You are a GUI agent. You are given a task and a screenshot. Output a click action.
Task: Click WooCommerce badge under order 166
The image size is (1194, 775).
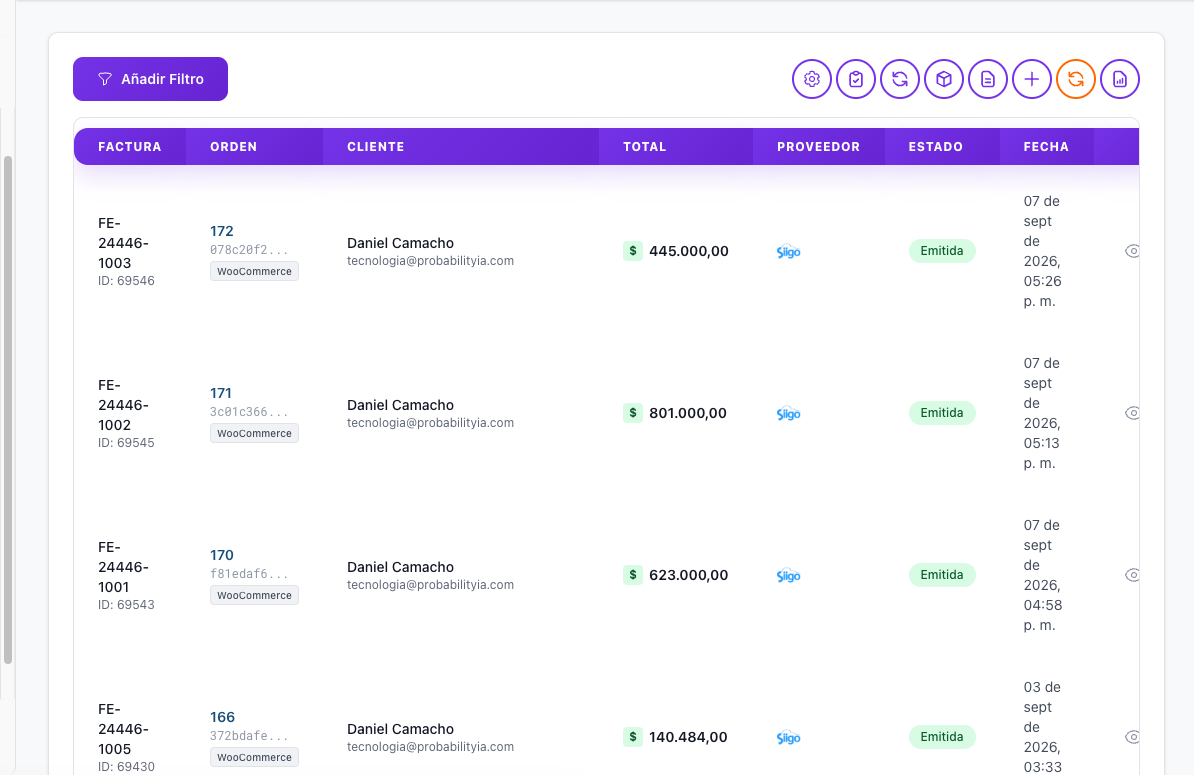click(254, 757)
